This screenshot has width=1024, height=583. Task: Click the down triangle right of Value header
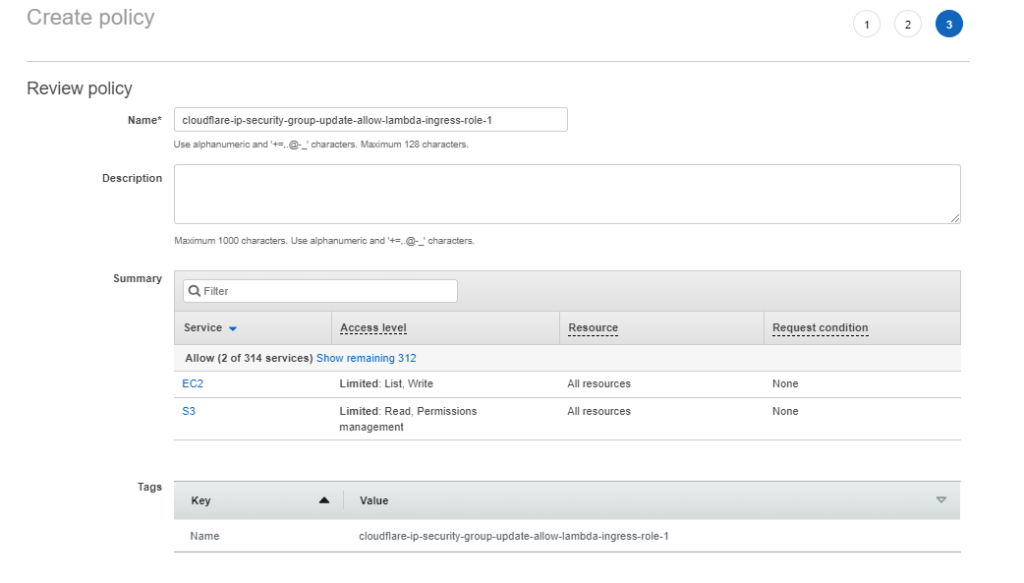click(940, 500)
